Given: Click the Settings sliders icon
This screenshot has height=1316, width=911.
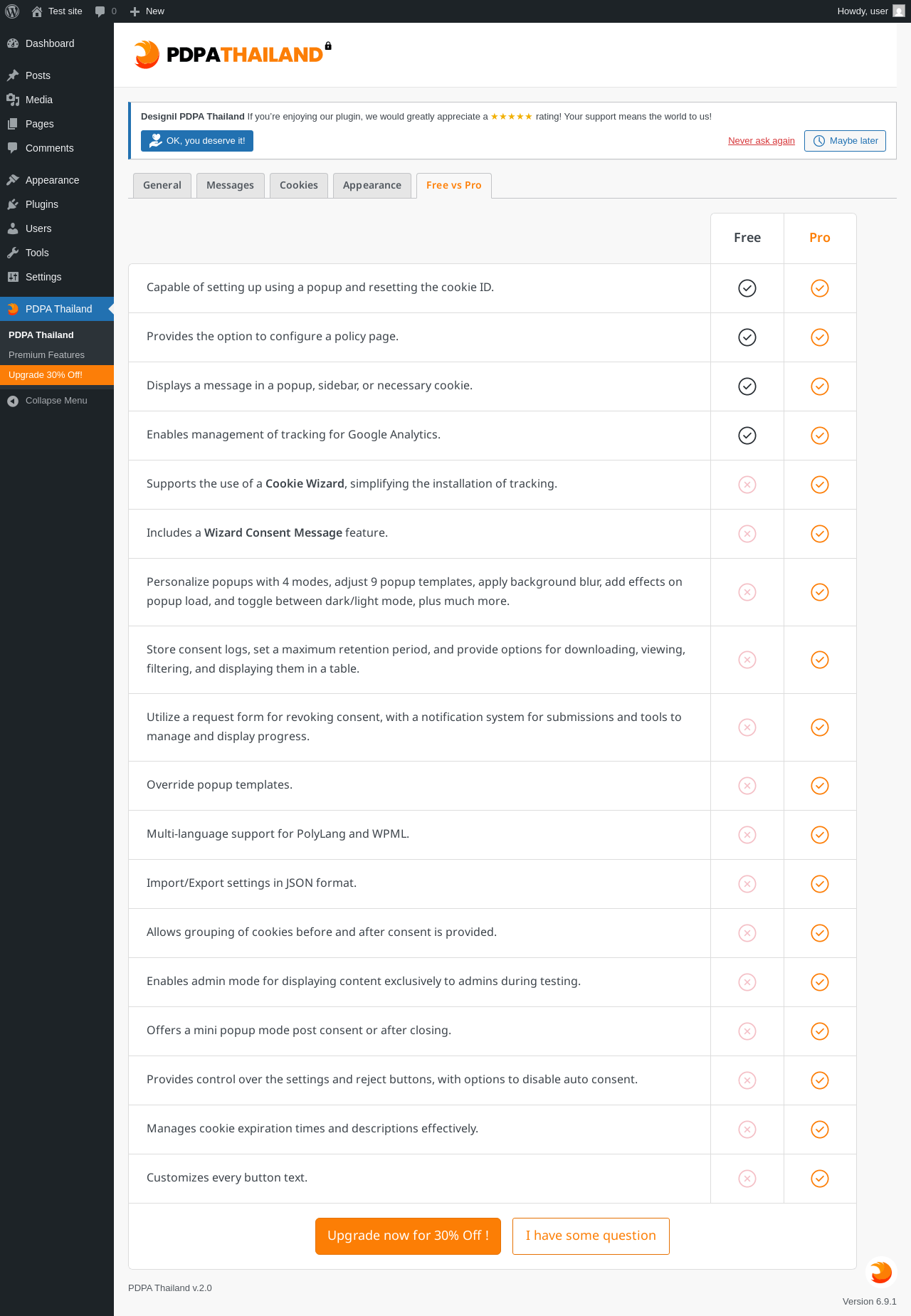Looking at the screenshot, I should [13, 277].
